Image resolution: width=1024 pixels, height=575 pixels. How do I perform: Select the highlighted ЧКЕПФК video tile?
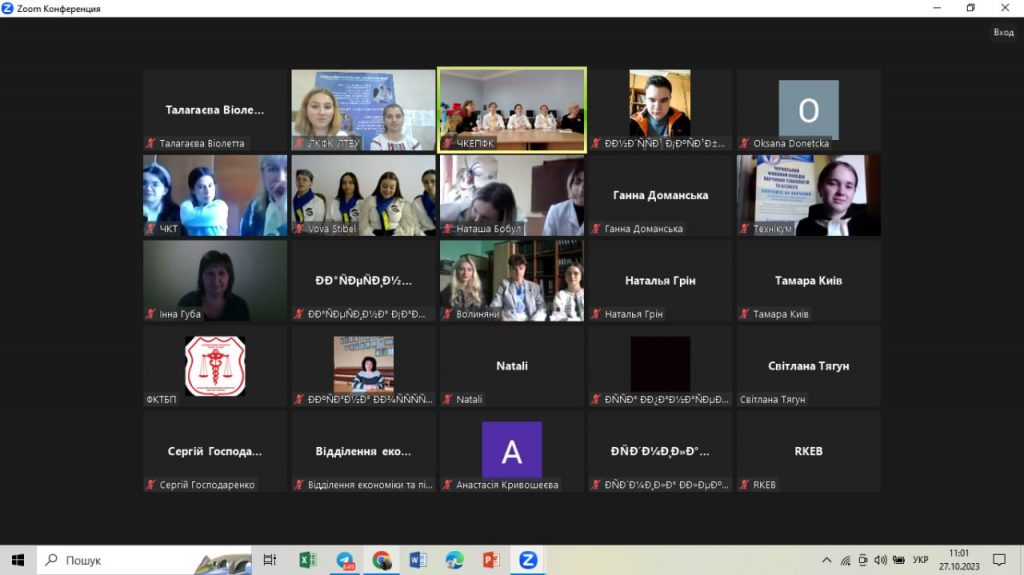512,109
